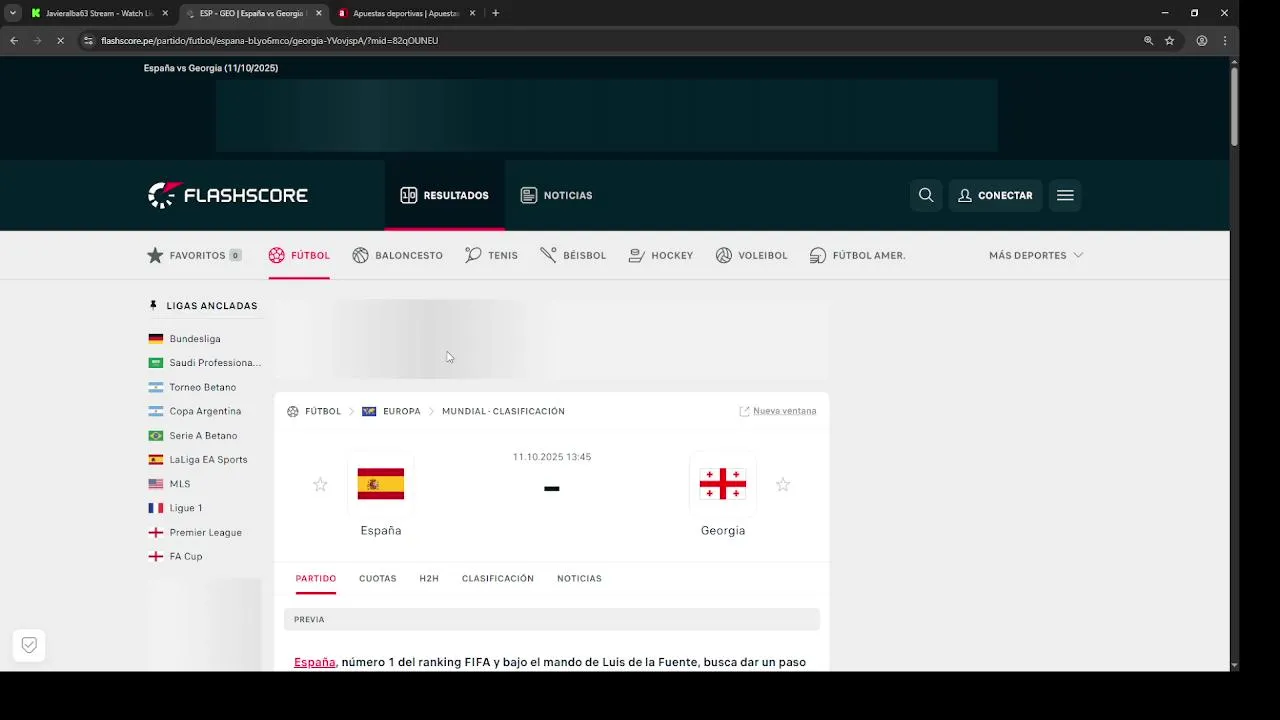Click the Georgia flag team logo

coord(723,484)
